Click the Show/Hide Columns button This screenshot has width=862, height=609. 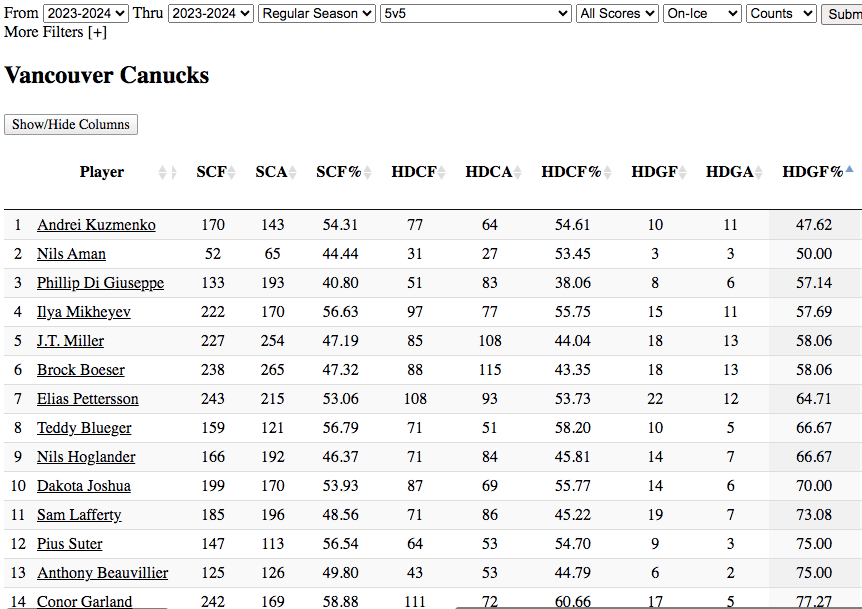coord(71,125)
